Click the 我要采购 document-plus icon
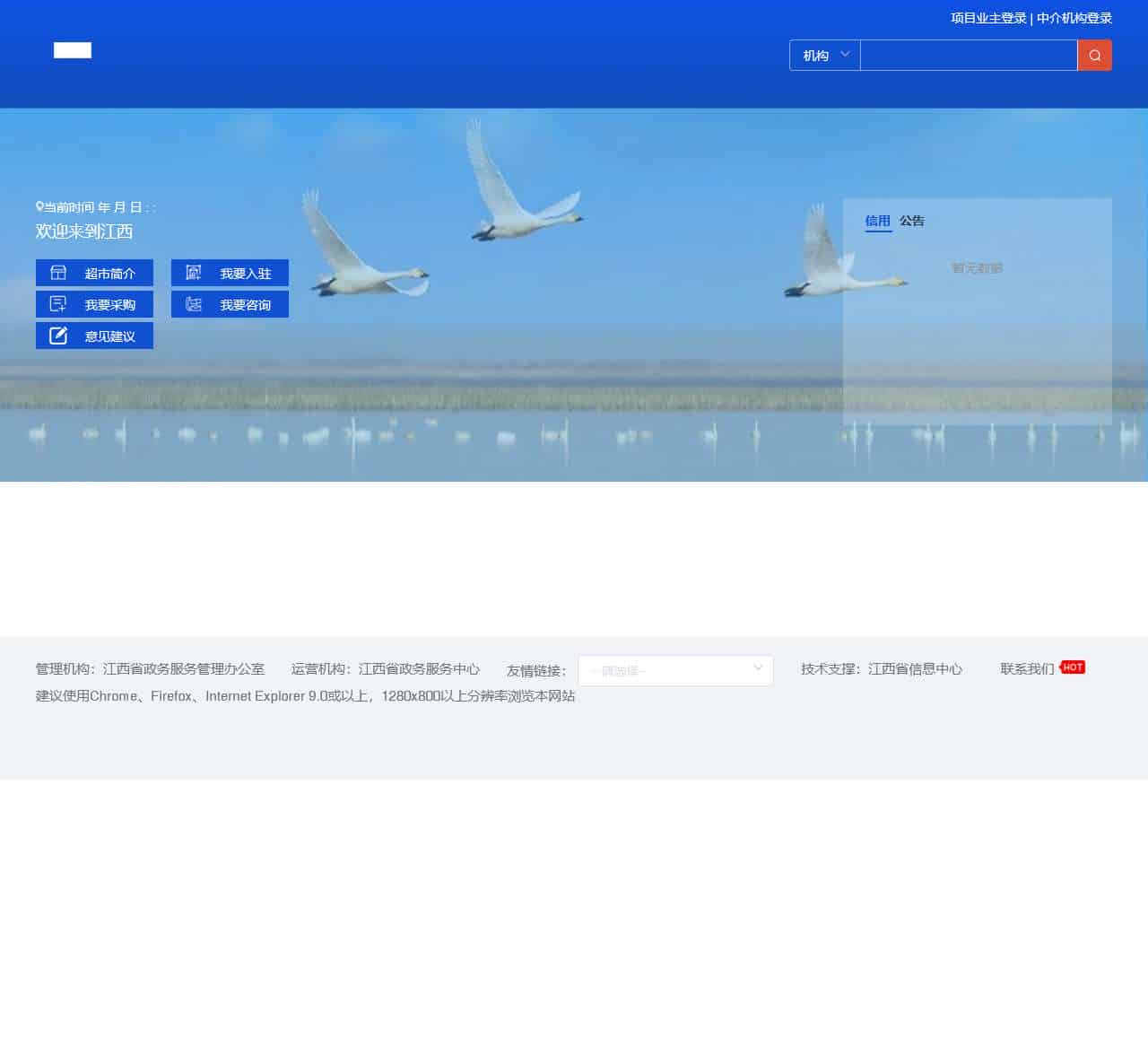The width and height of the screenshot is (1148, 1047). [x=57, y=303]
